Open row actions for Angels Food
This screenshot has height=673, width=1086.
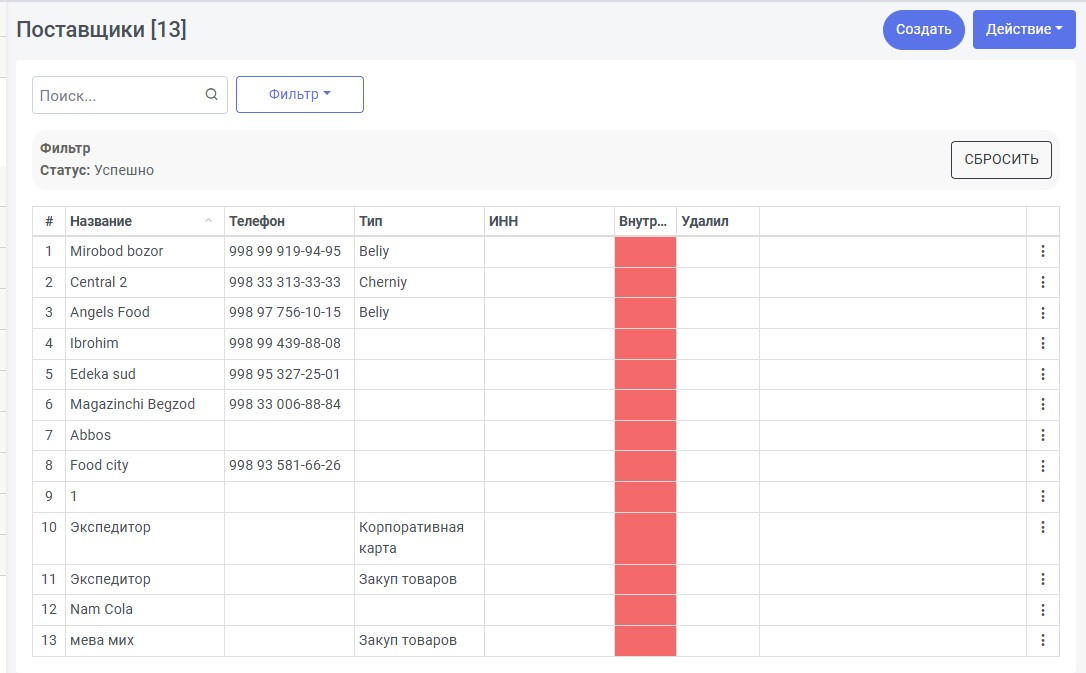[1042, 313]
